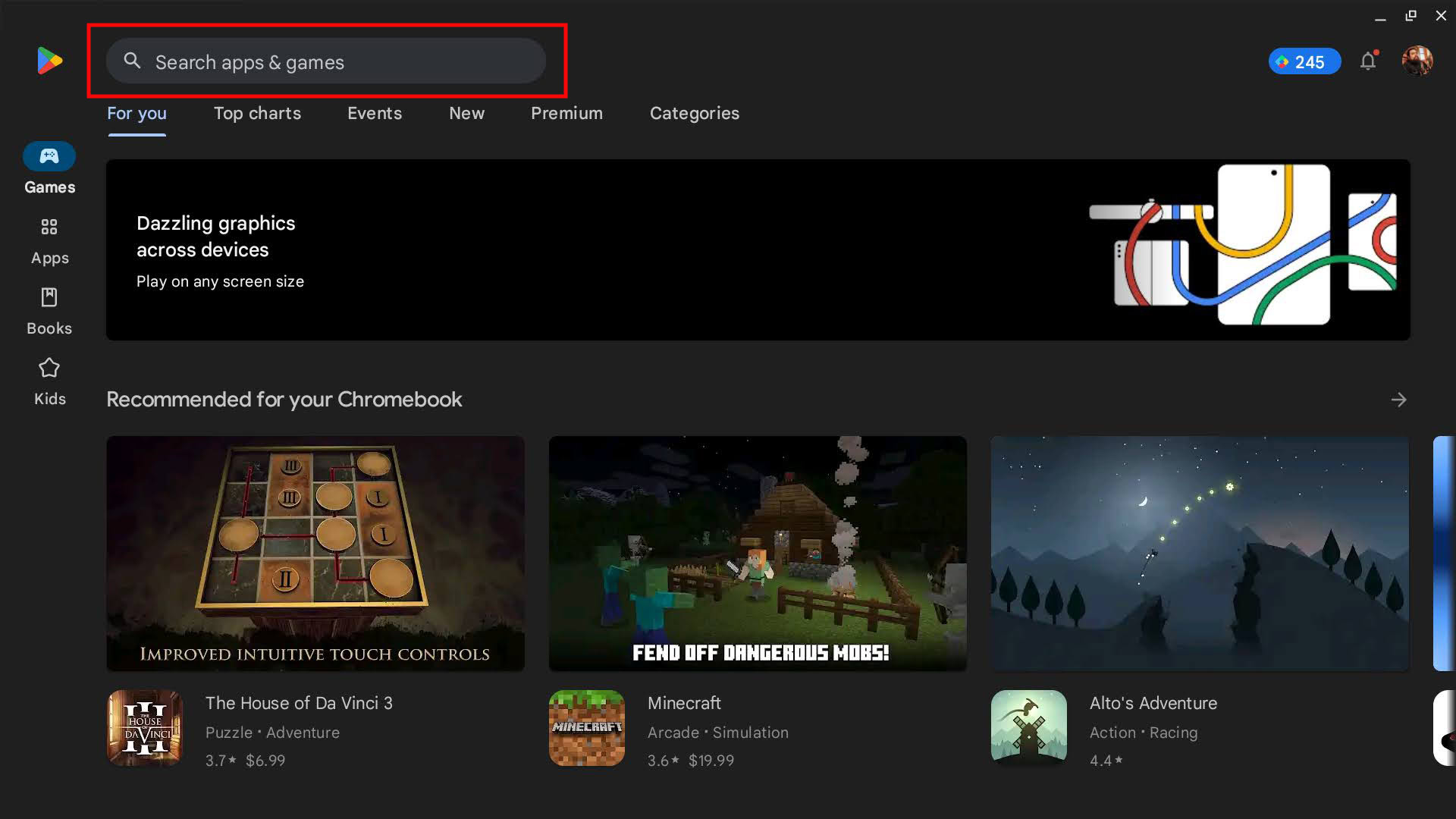The height and width of the screenshot is (819, 1456).
Task: Open the account profile avatar
Action: (1417, 61)
